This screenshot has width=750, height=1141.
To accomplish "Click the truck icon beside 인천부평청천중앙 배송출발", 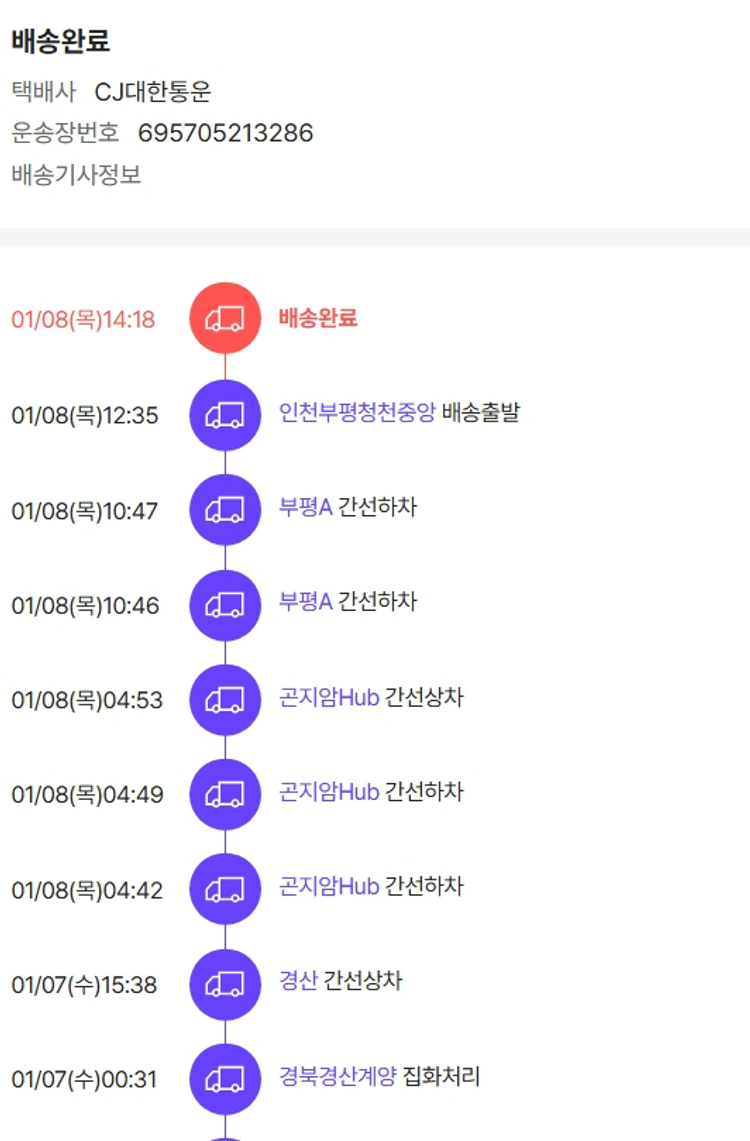I will [x=225, y=415].
